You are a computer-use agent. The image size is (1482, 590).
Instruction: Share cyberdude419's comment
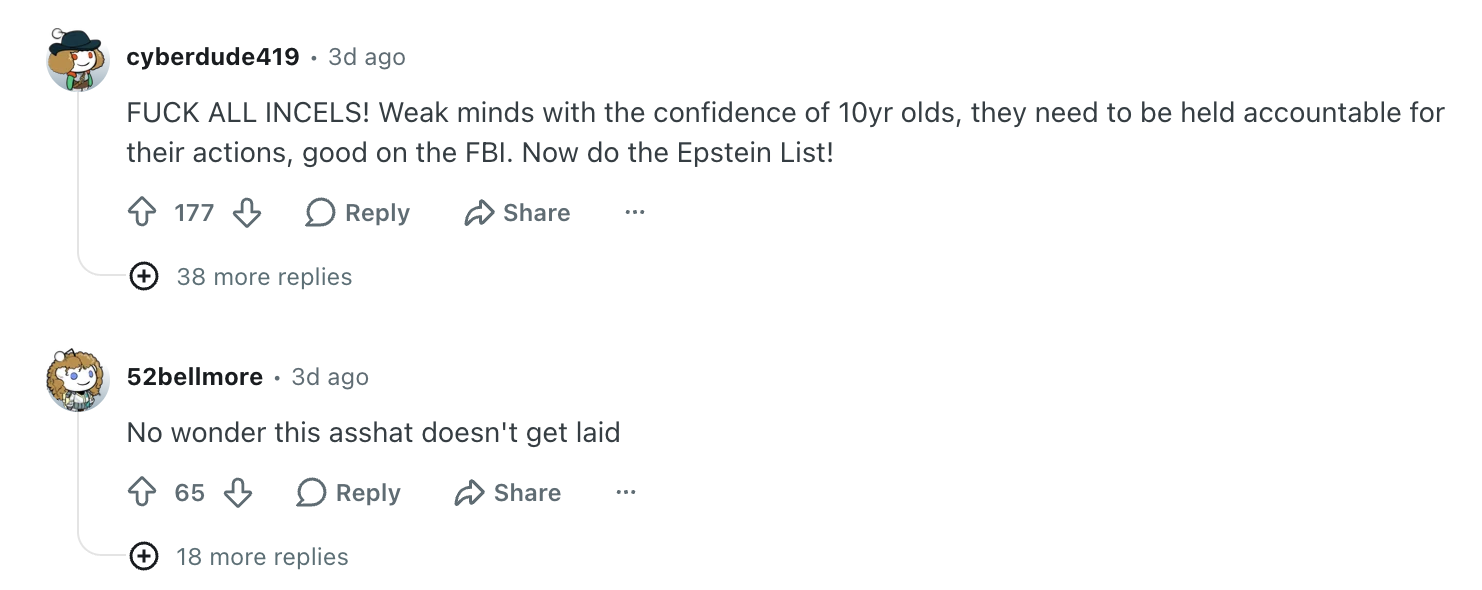[517, 213]
